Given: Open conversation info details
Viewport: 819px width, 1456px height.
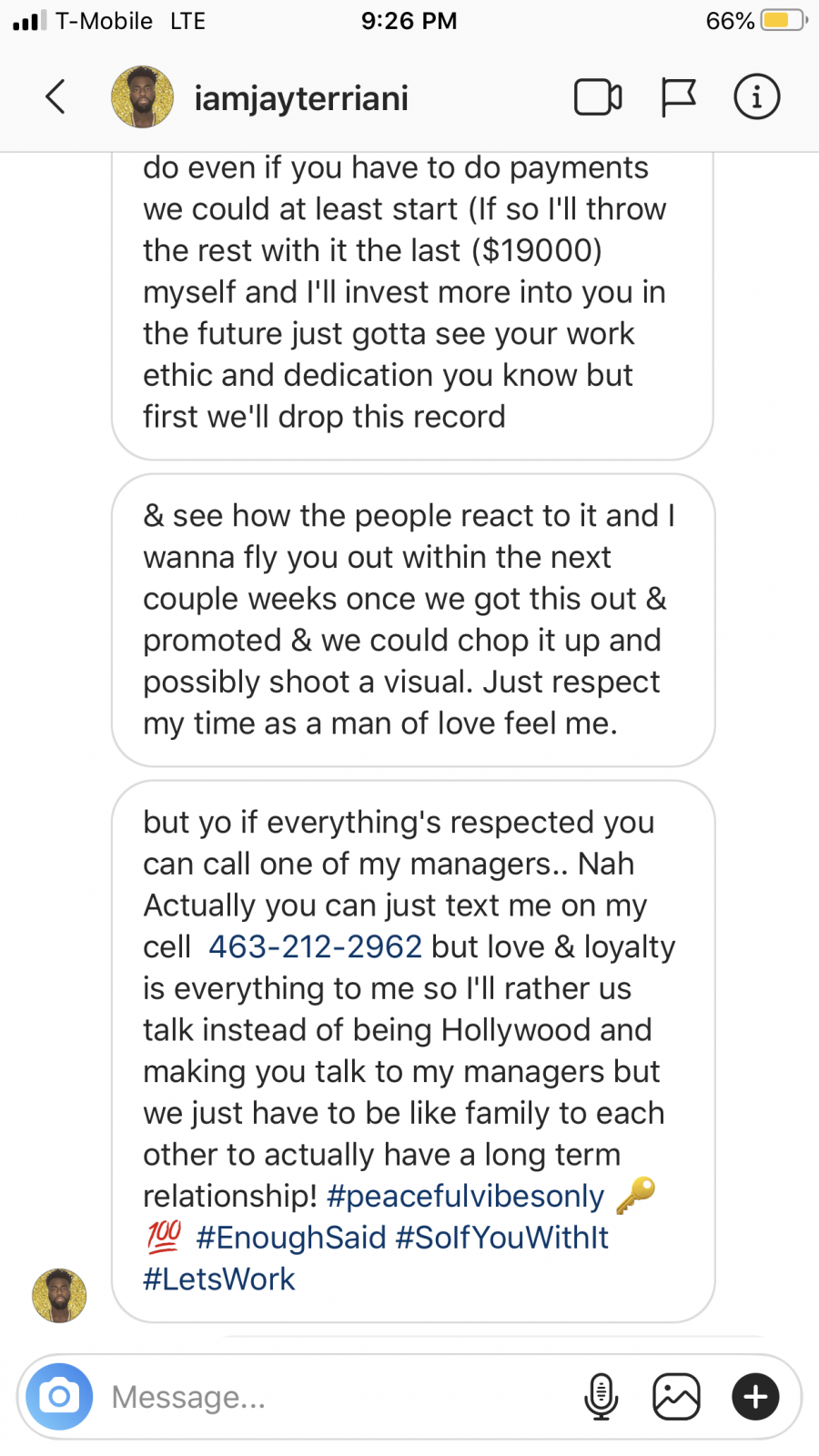Looking at the screenshot, I should click(x=756, y=97).
